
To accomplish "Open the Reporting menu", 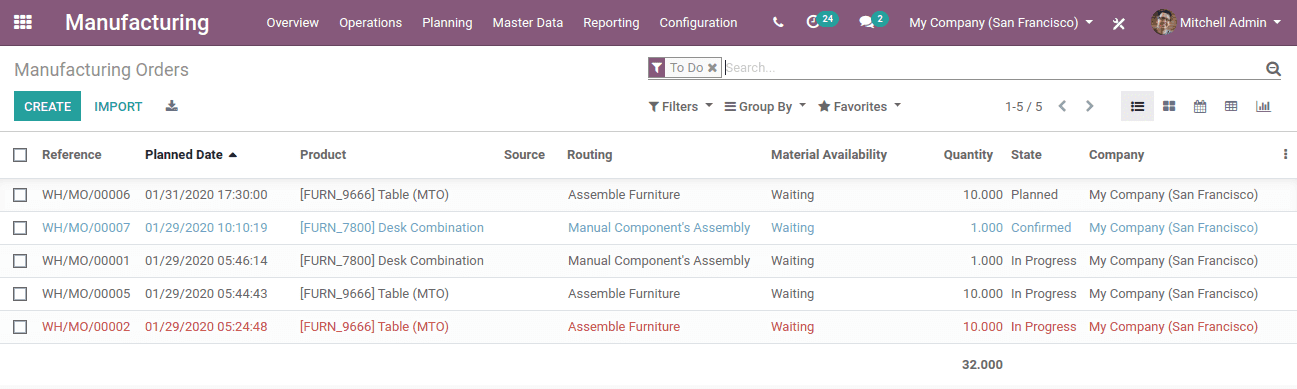I will 611,22.
